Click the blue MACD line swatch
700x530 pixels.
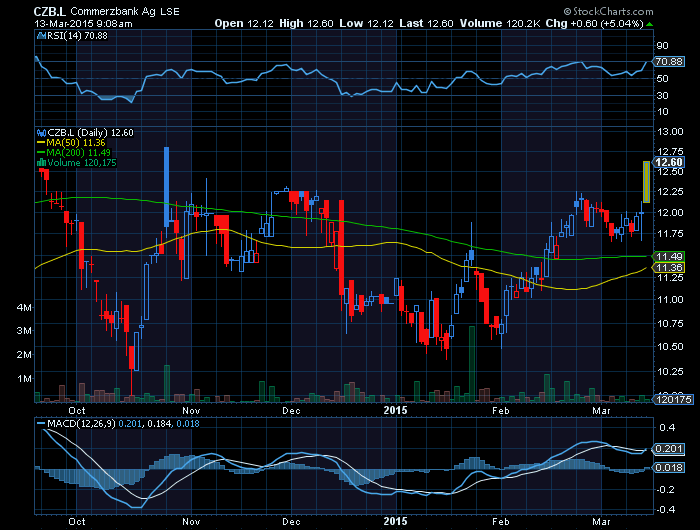click(x=41, y=423)
